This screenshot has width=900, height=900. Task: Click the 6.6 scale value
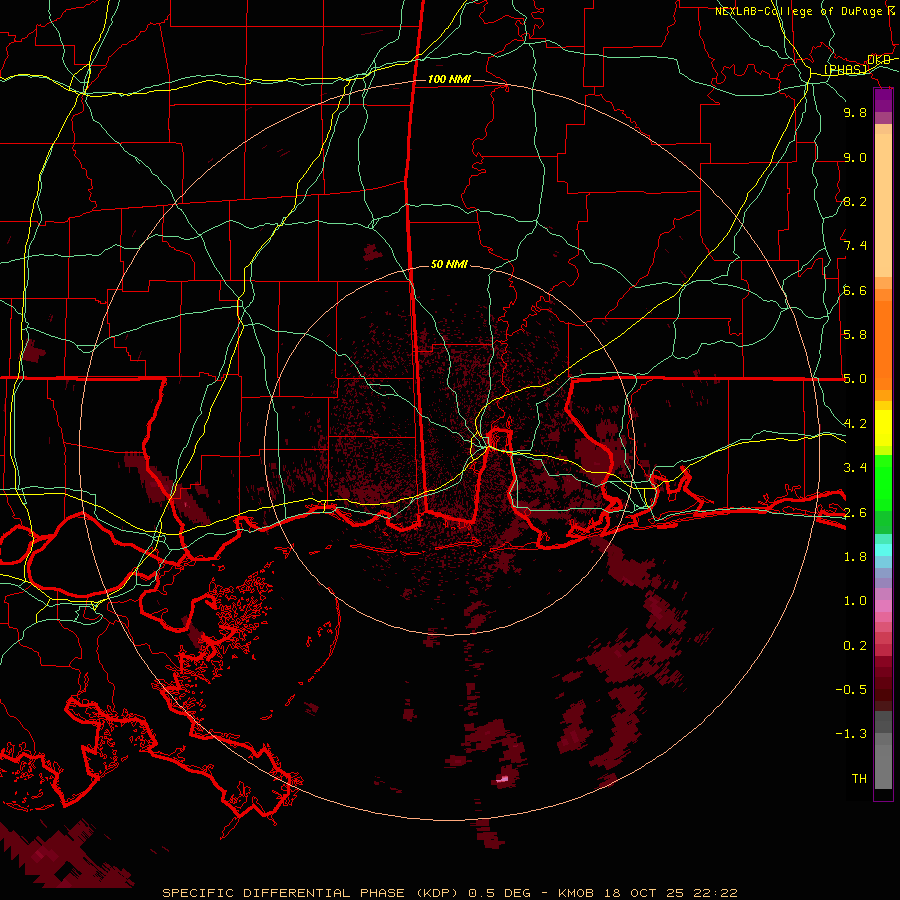point(855,290)
